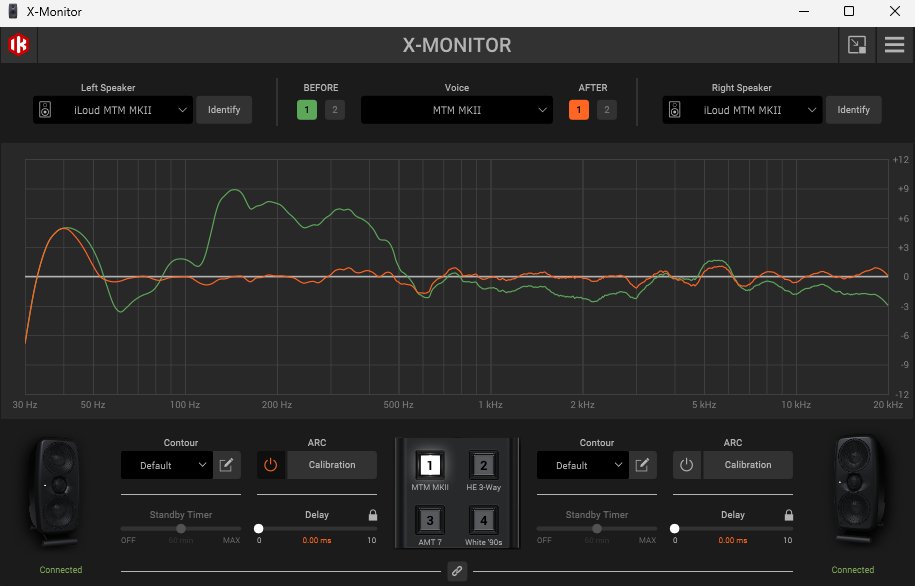
Task: Click left Connected status text
Action: click(x=61, y=570)
